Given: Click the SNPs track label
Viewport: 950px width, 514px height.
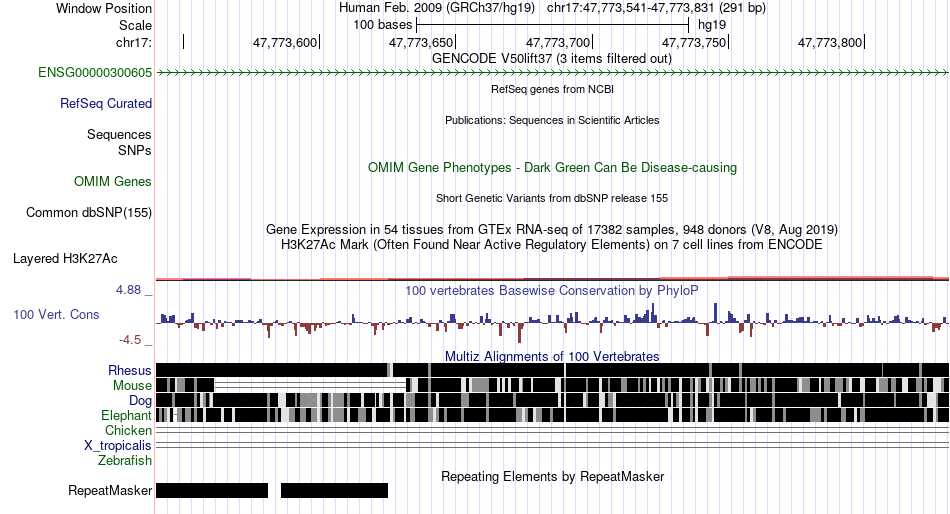Looking at the screenshot, I should point(135,150).
